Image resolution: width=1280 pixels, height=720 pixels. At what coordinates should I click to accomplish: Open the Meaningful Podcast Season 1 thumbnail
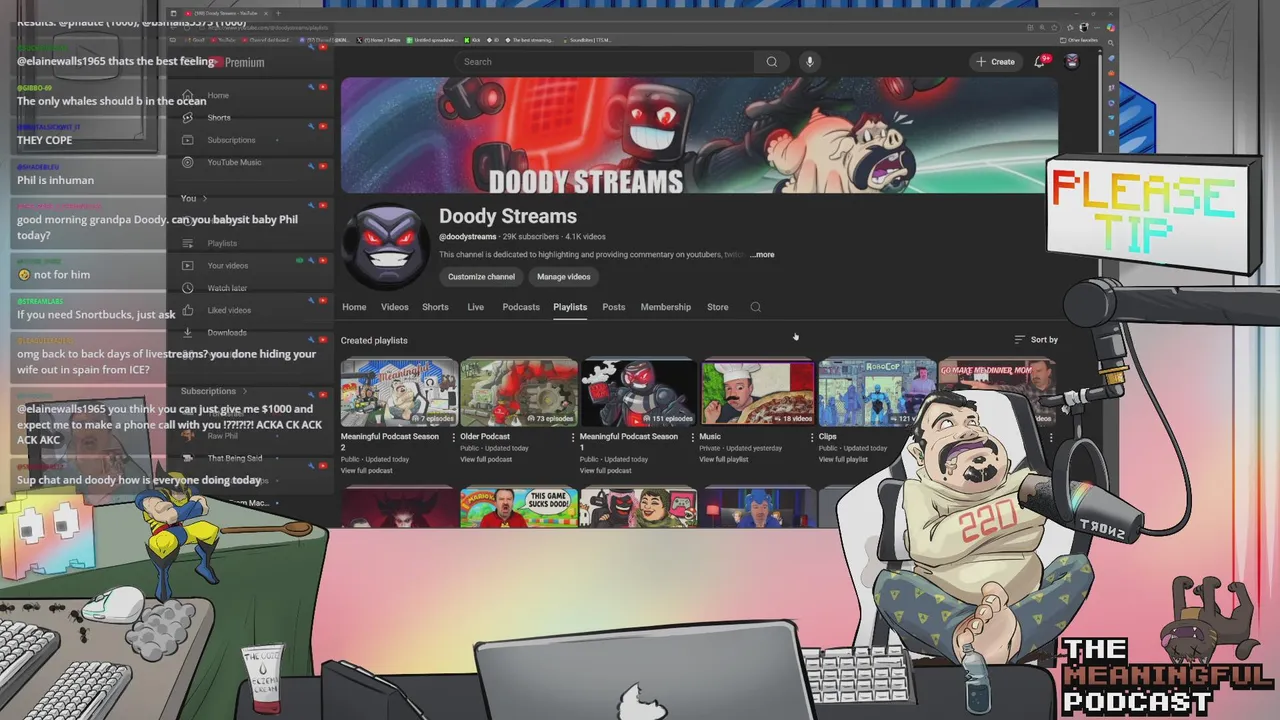pyautogui.click(x=638, y=394)
